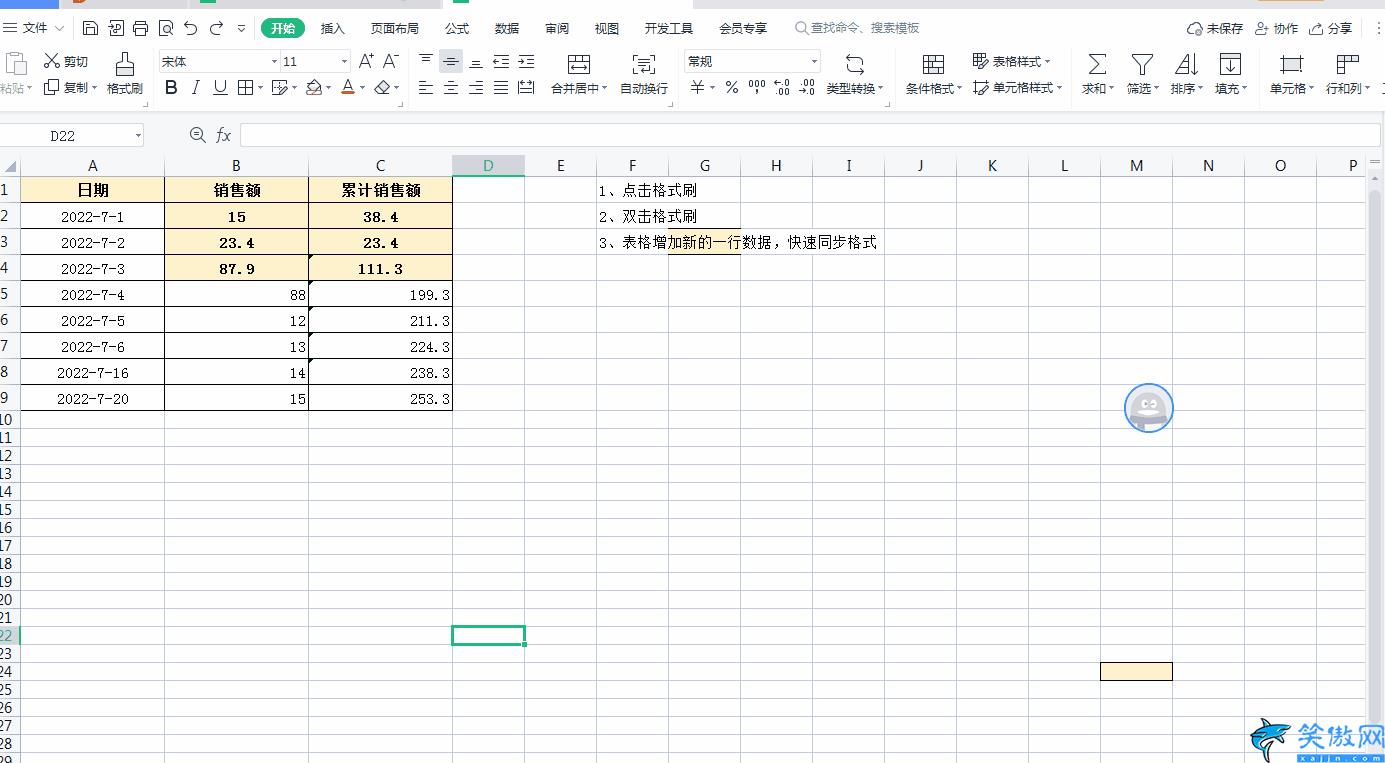Click the decrease decimal places icon
Viewport: 1385px width, 763px height.
807,88
